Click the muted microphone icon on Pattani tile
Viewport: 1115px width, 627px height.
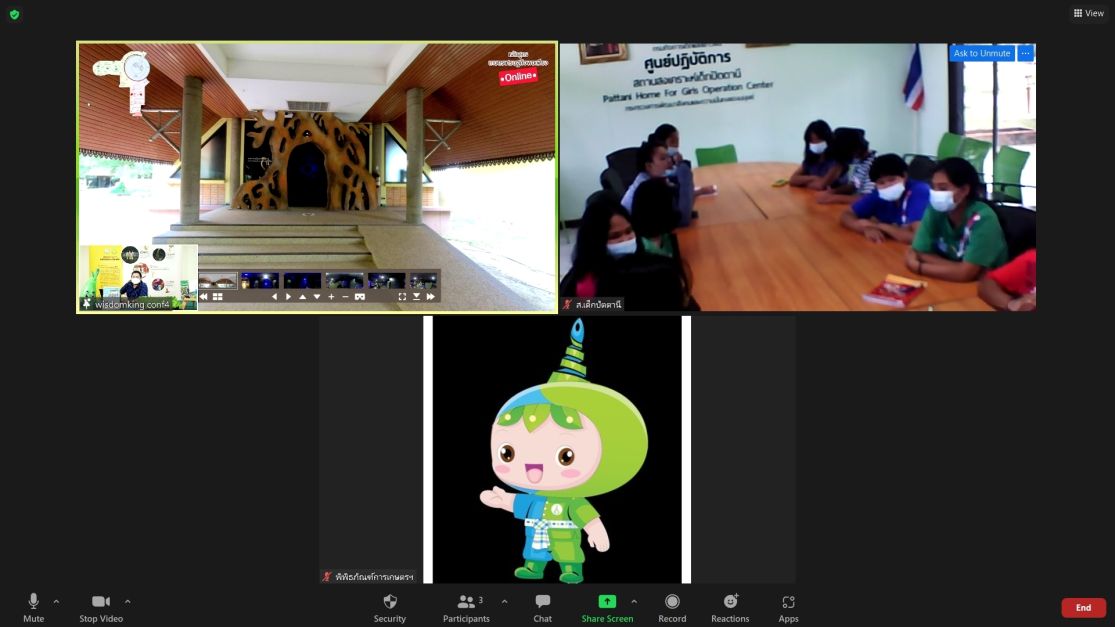(x=567, y=304)
